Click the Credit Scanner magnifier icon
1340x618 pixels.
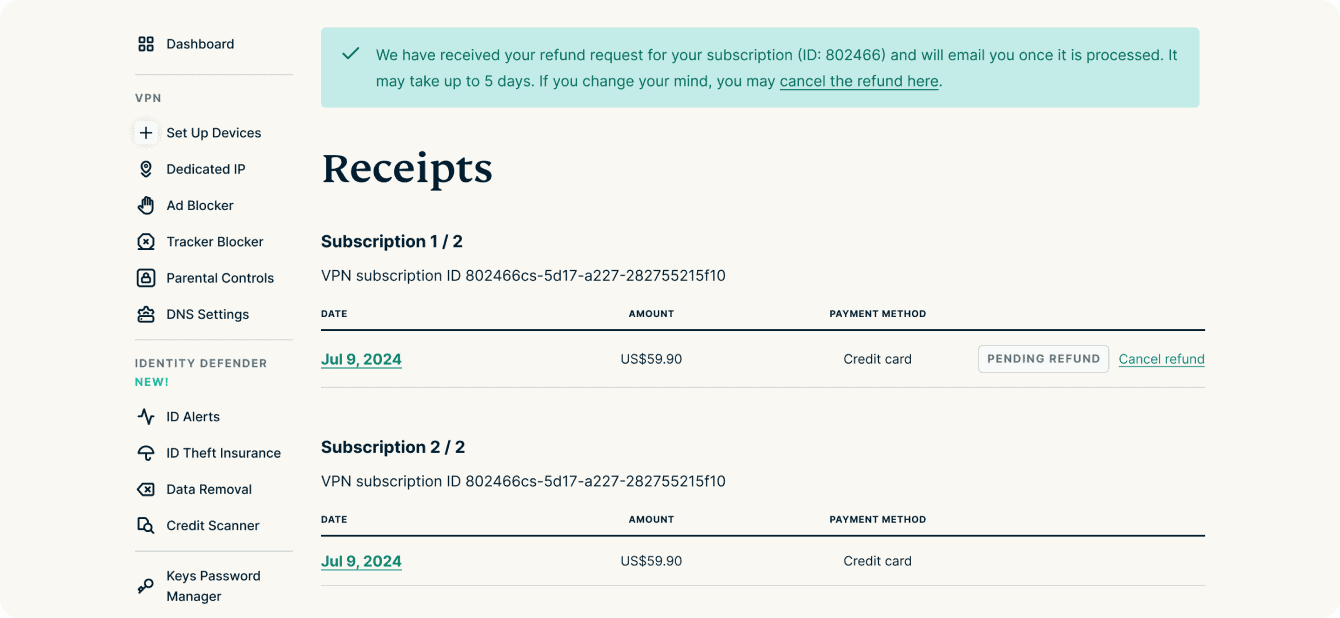click(x=146, y=526)
